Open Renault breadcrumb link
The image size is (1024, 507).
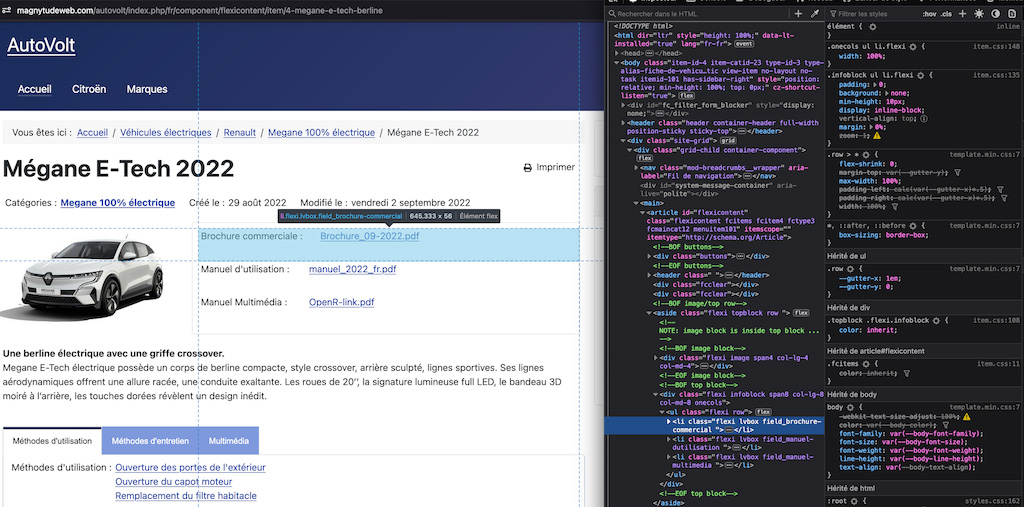coord(240,133)
